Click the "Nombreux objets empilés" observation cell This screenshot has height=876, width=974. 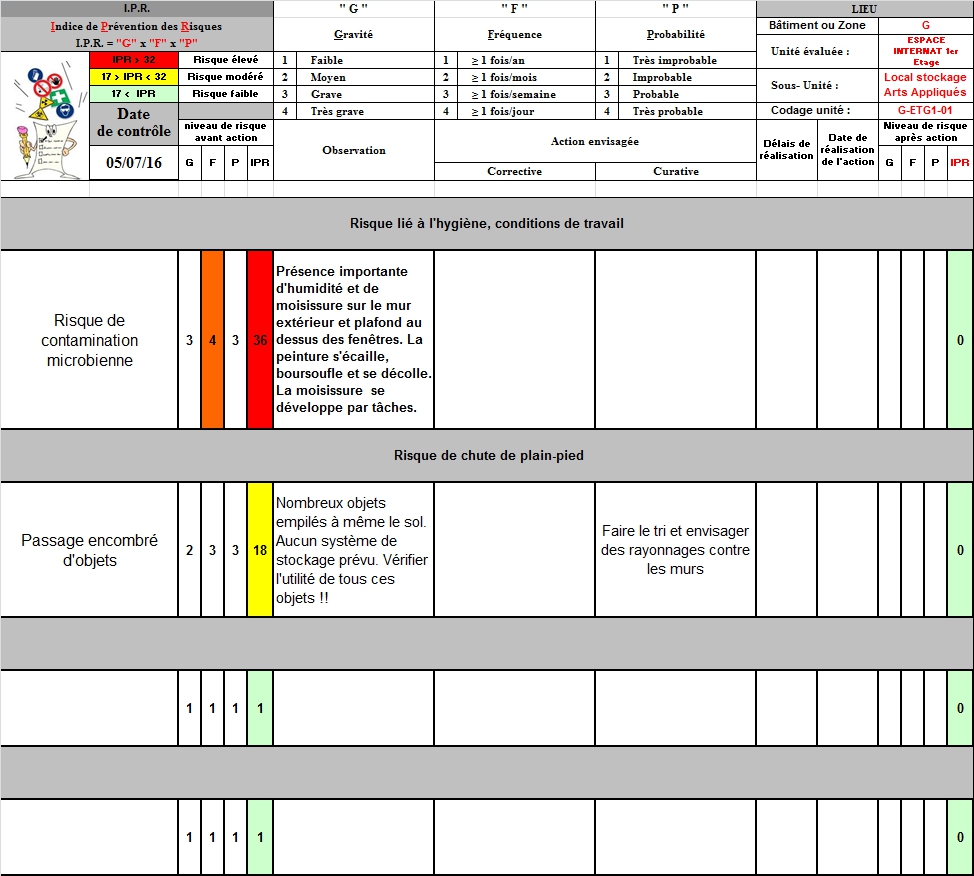pyautogui.click(x=353, y=550)
